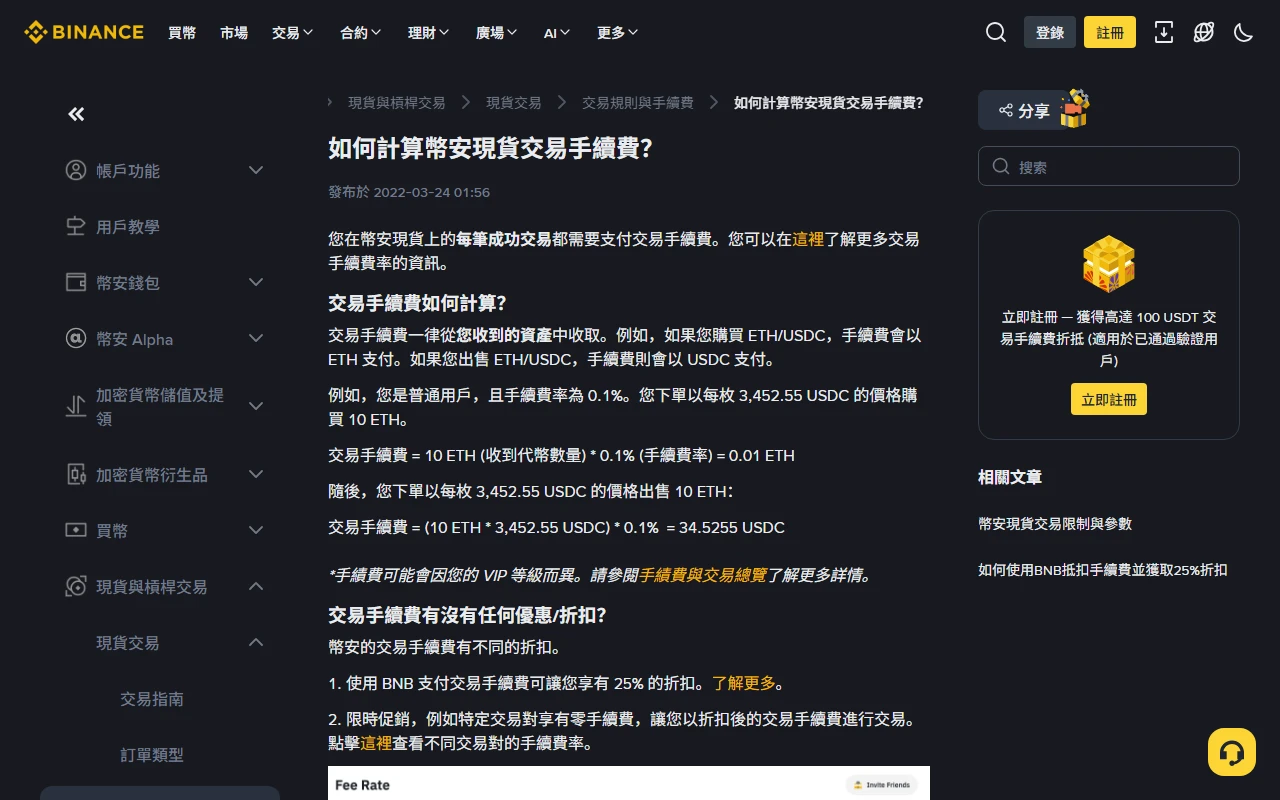This screenshot has width=1280, height=800.
Task: Toggle dark mode moon icon
Action: coord(1244,32)
